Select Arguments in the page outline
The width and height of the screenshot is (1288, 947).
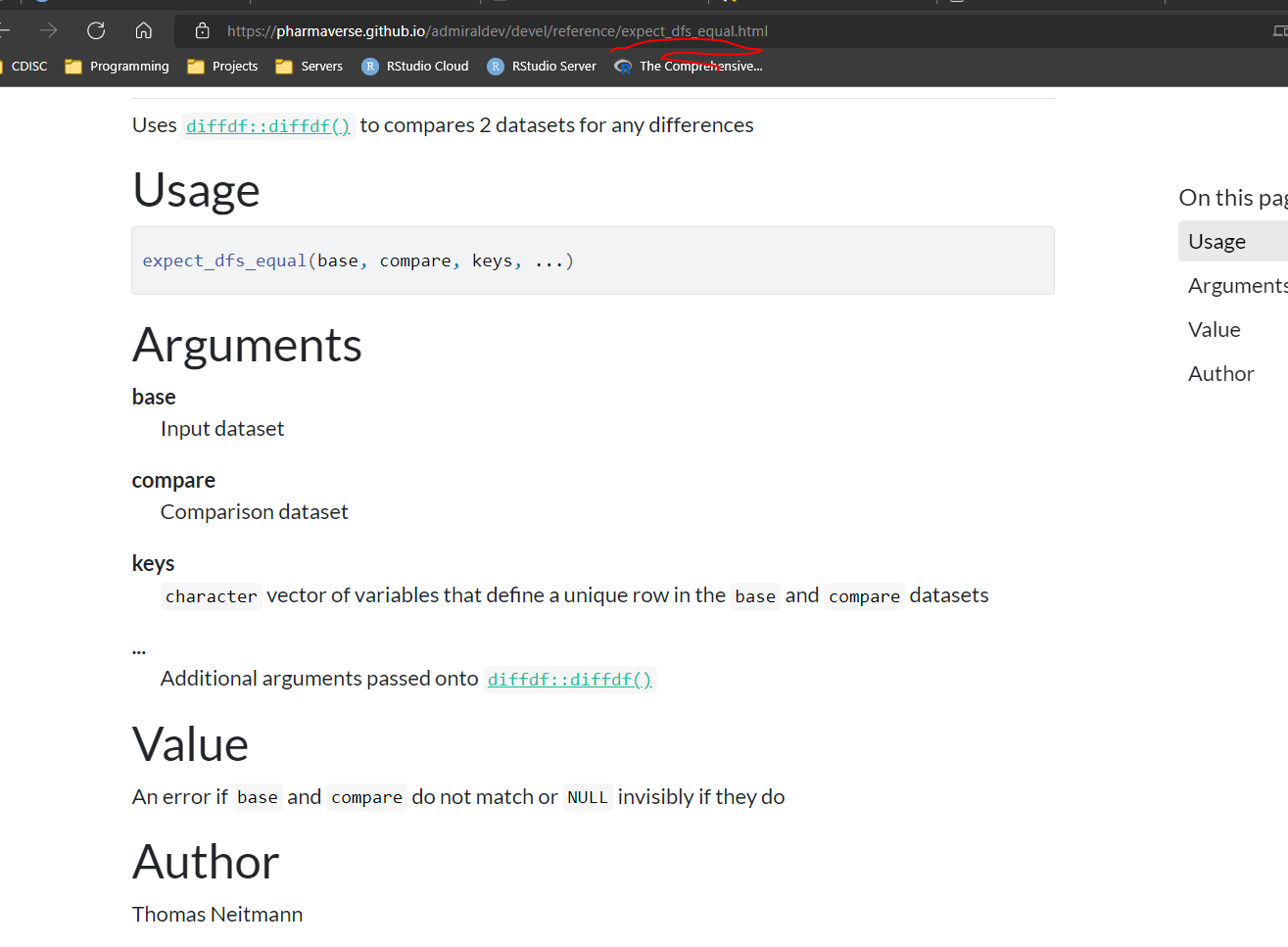1236,285
